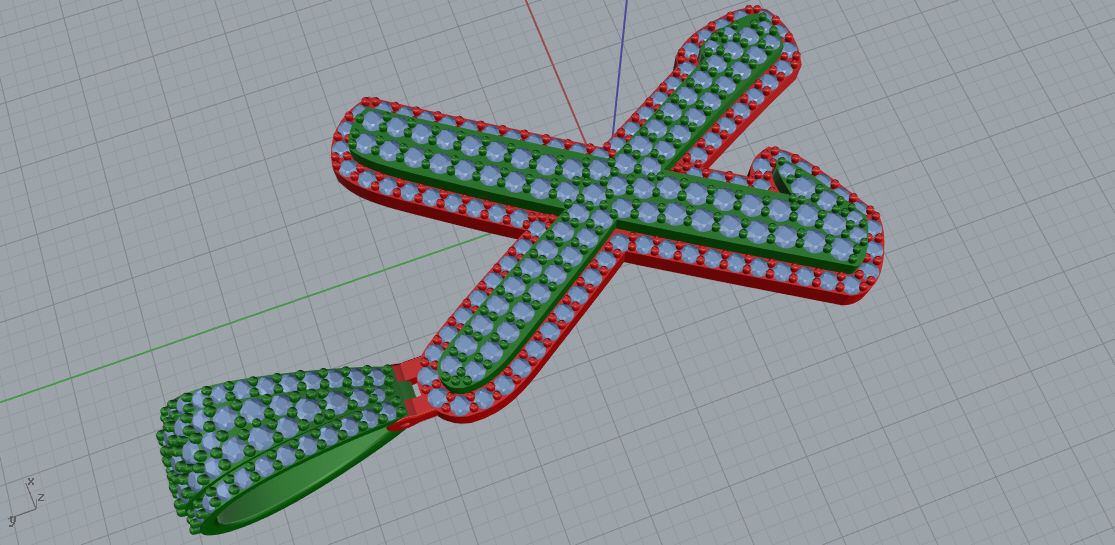Click the blue vertical axis line
Image resolution: width=1115 pixels, height=545 pixels.
pyautogui.click(x=620, y=68)
